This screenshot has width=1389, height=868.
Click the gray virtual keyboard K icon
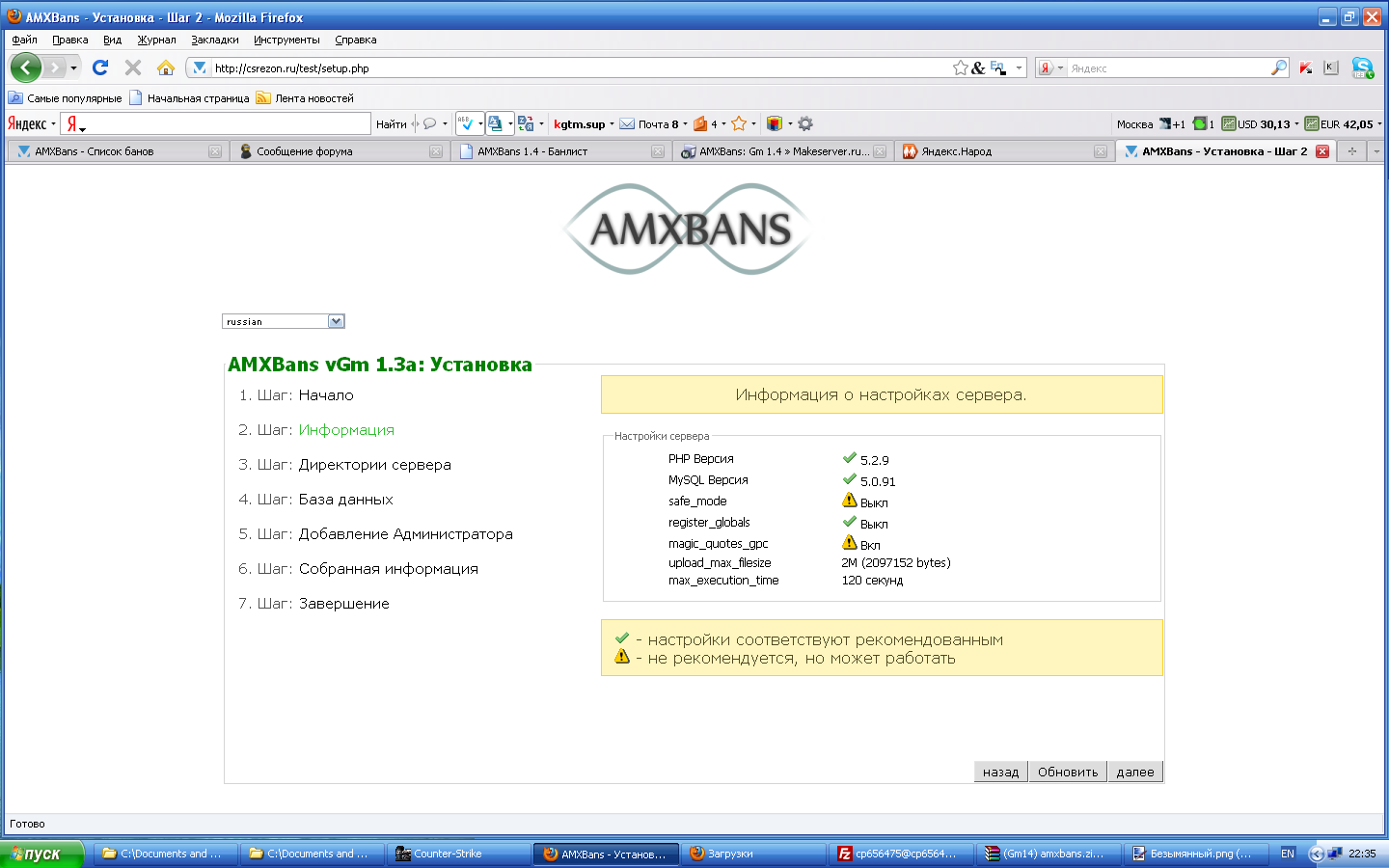[x=1331, y=68]
